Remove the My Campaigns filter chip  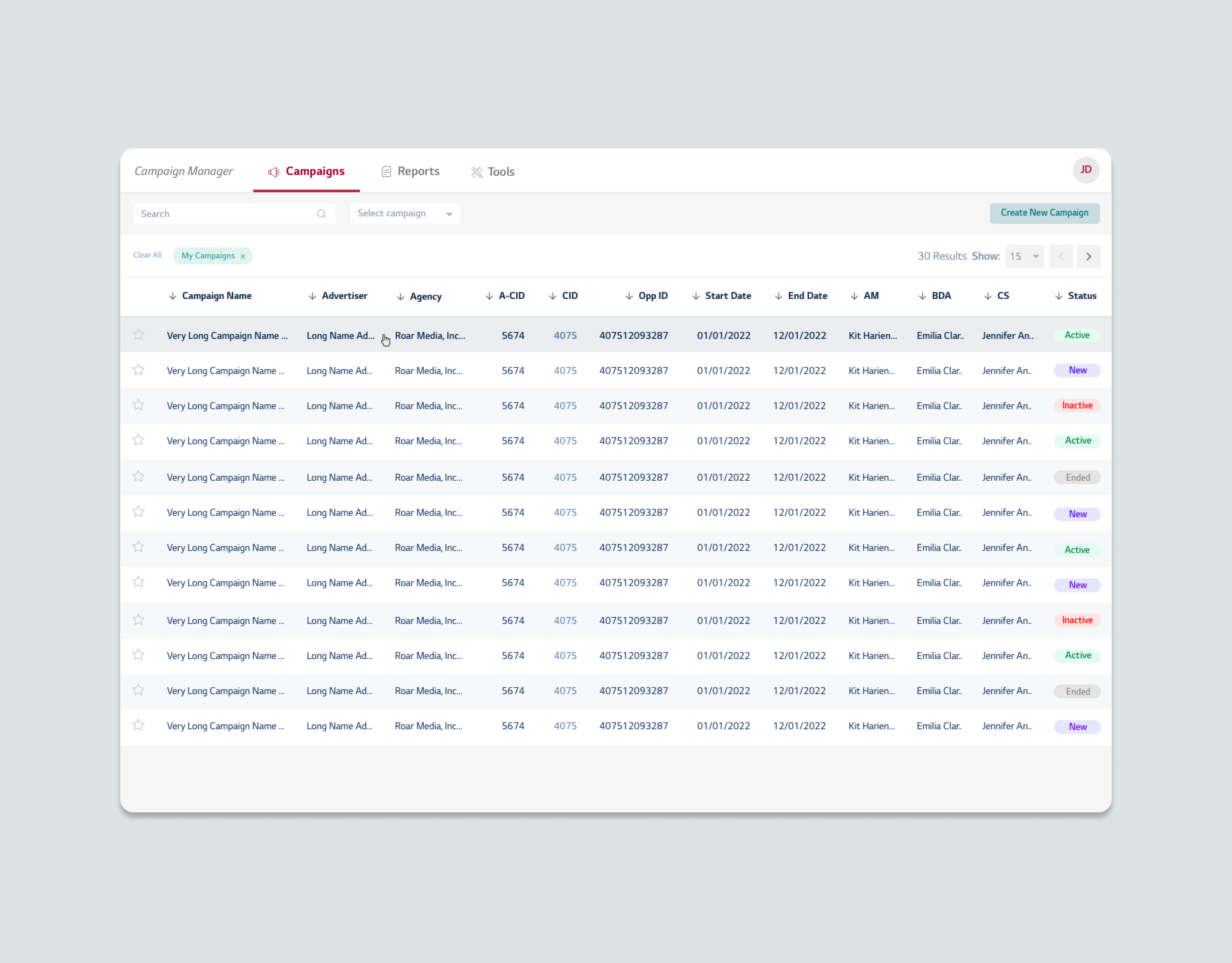[243, 257]
